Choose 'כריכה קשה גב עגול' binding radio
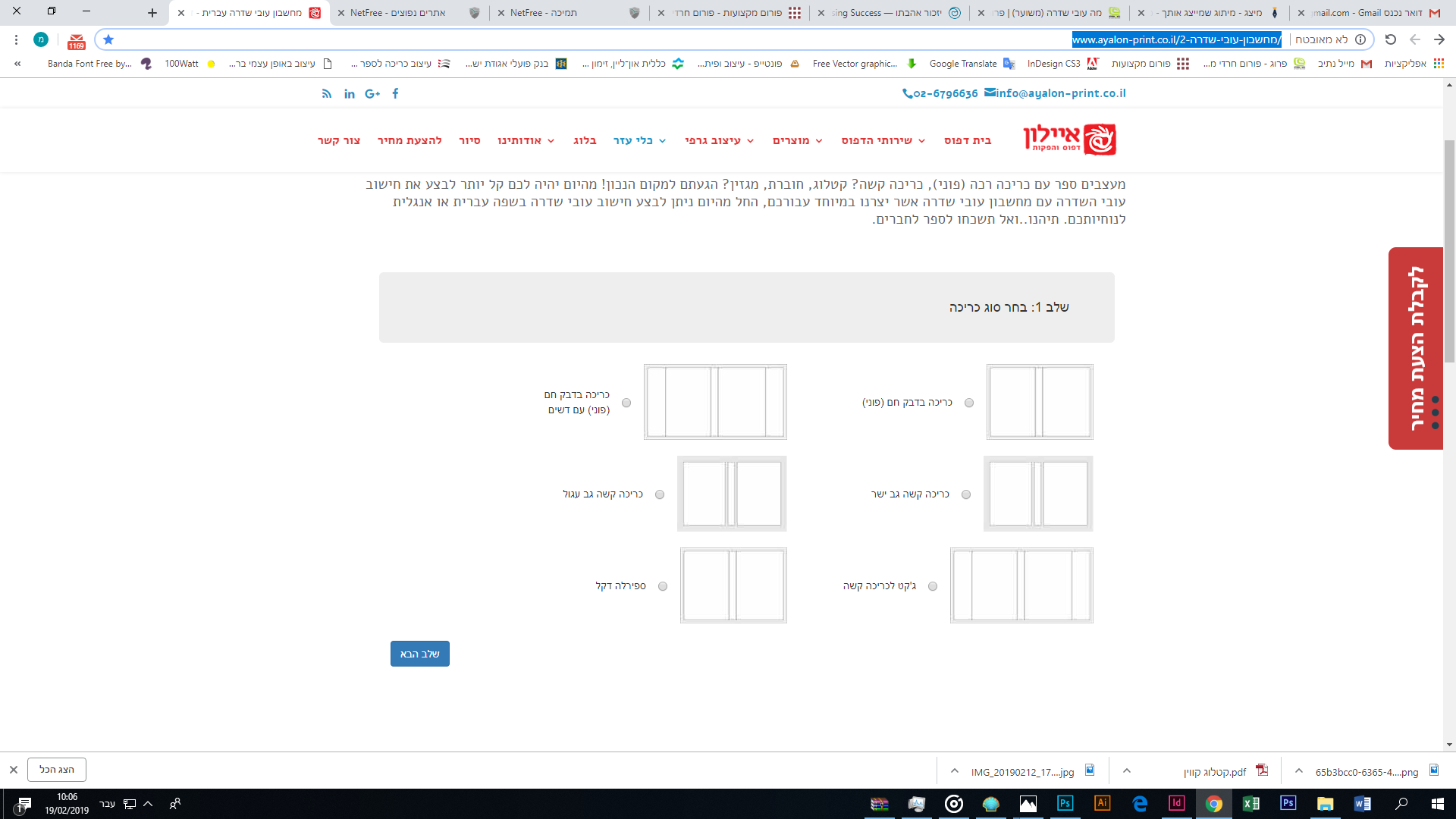1456x819 pixels. pos(660,494)
